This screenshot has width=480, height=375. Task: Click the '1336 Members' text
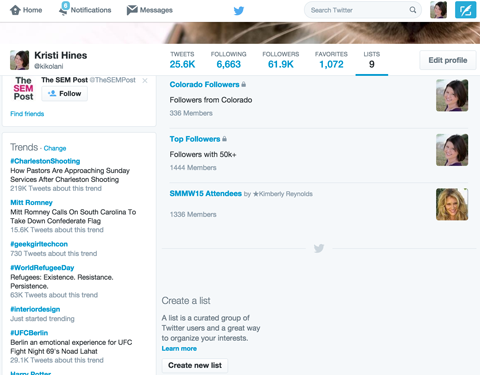pyautogui.click(x=193, y=214)
